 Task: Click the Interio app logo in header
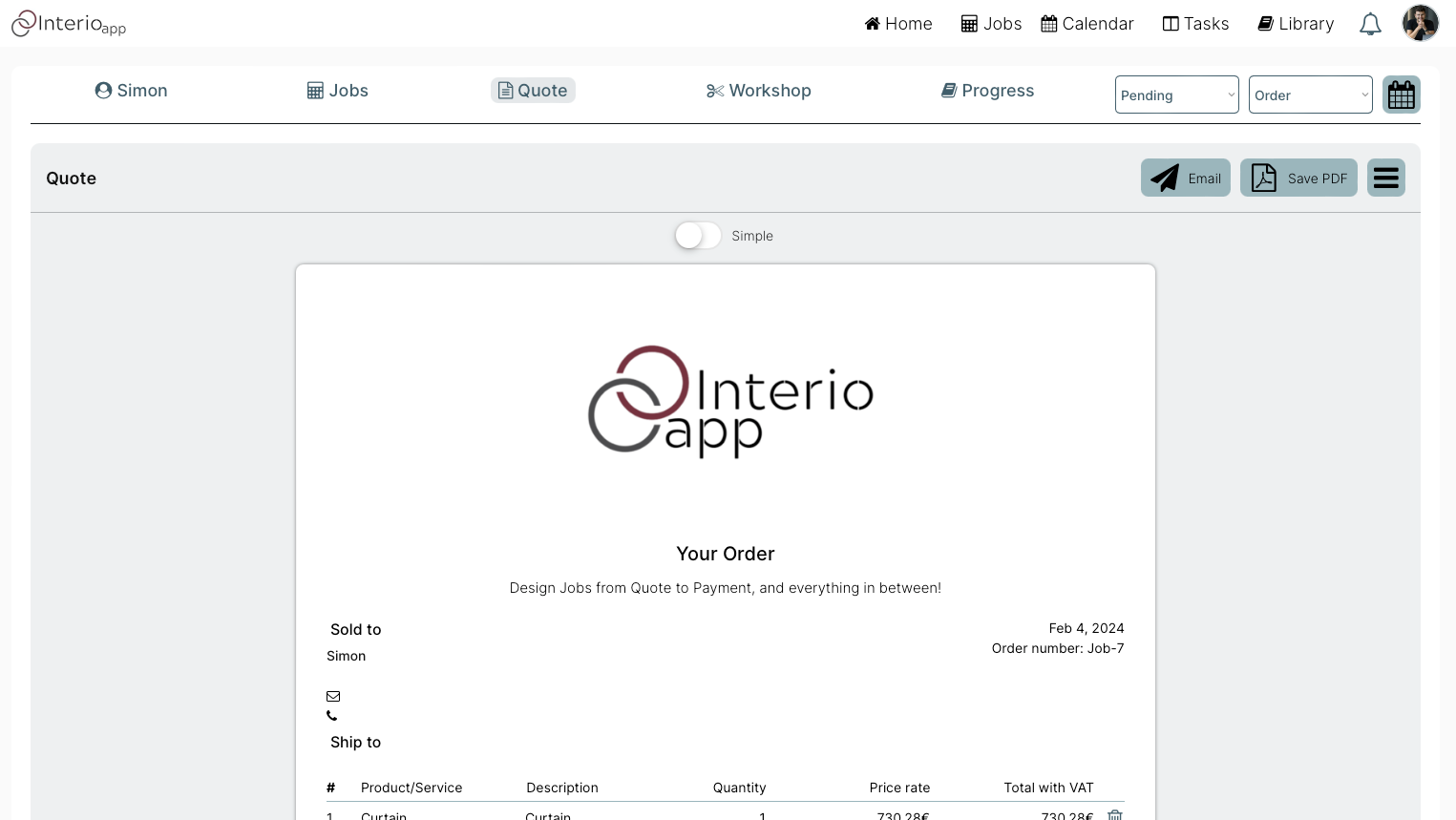coord(69,24)
